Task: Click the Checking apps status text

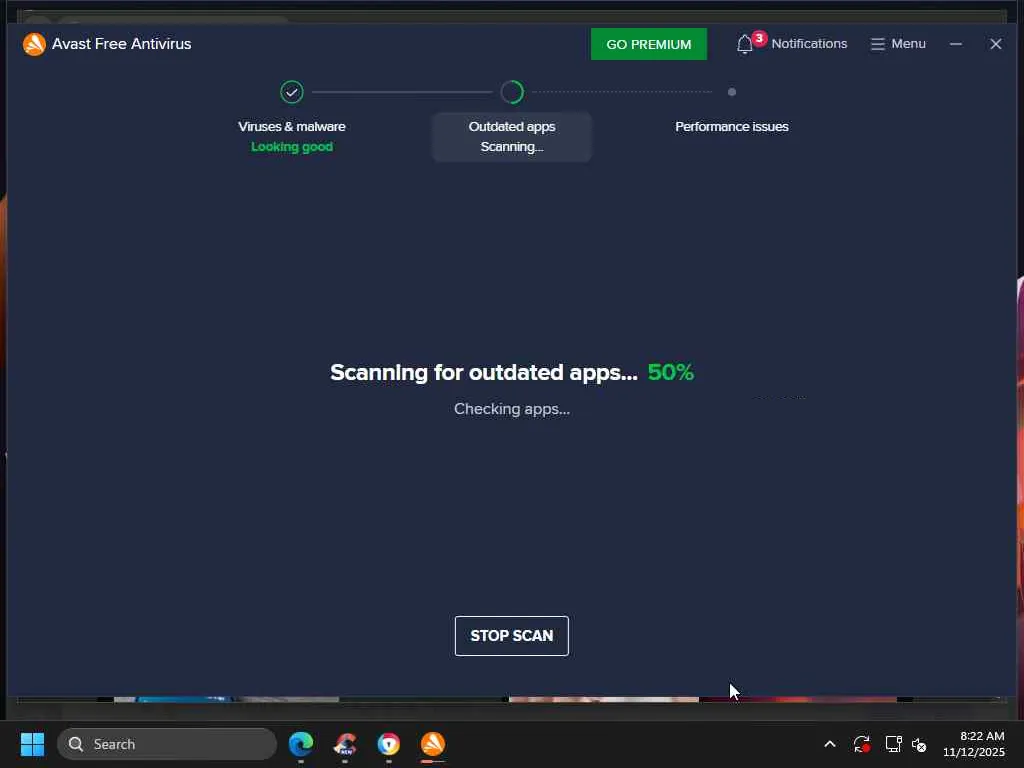Action: 512,409
